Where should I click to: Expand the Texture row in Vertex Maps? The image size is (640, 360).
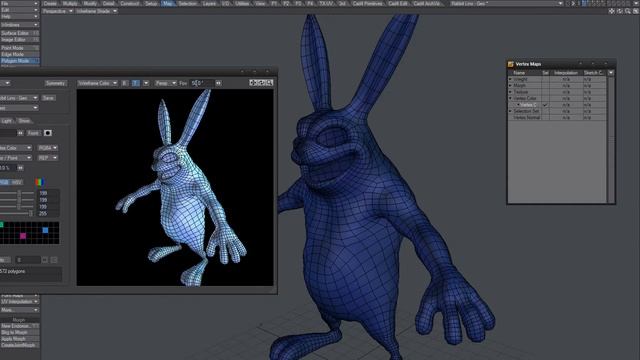[510, 92]
